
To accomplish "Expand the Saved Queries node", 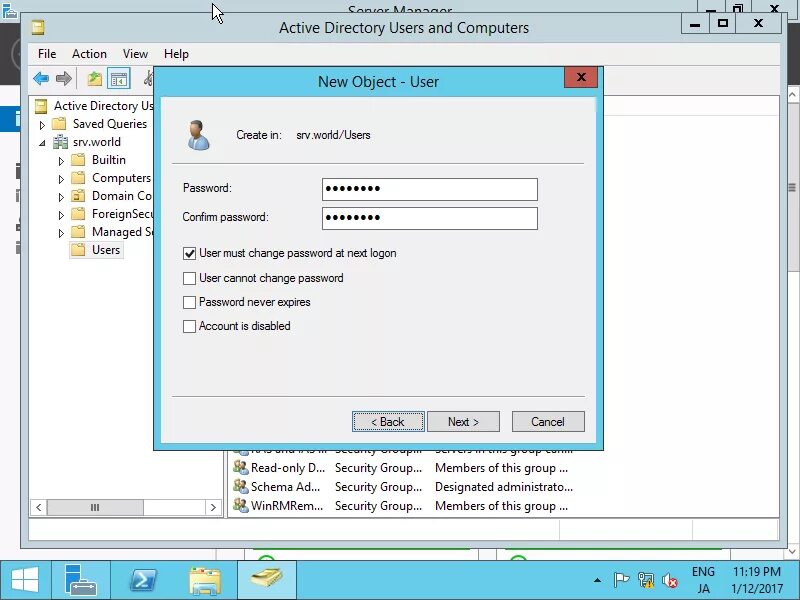I will 42,124.
